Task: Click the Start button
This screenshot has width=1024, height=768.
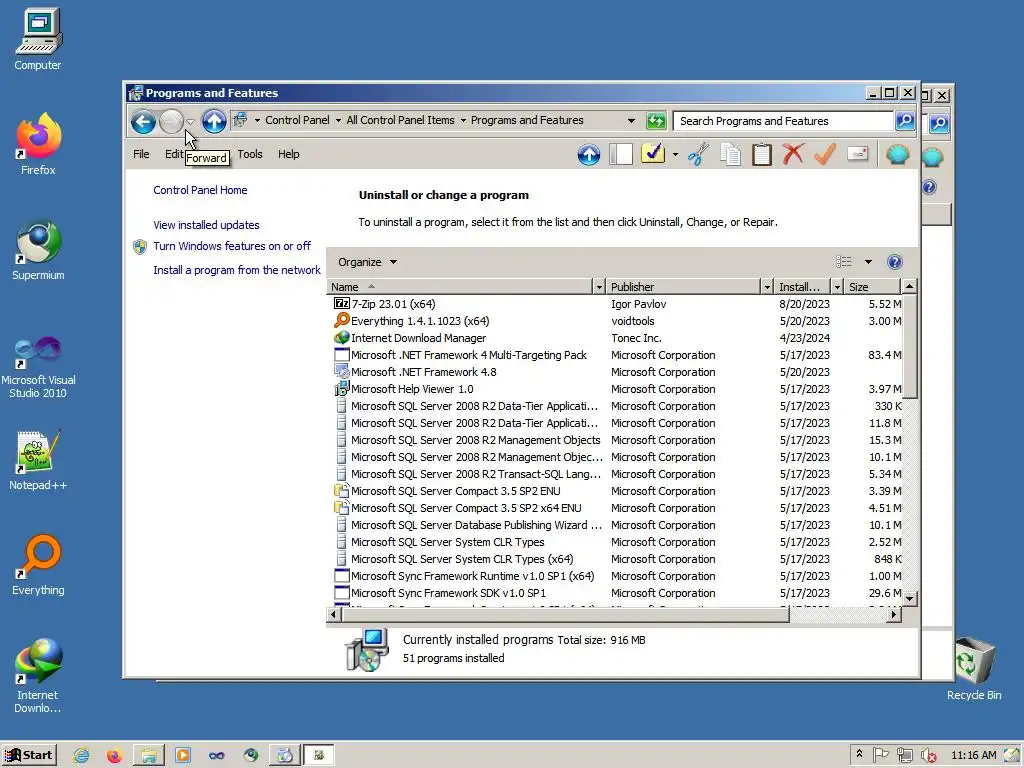Action: pyautogui.click(x=29, y=755)
